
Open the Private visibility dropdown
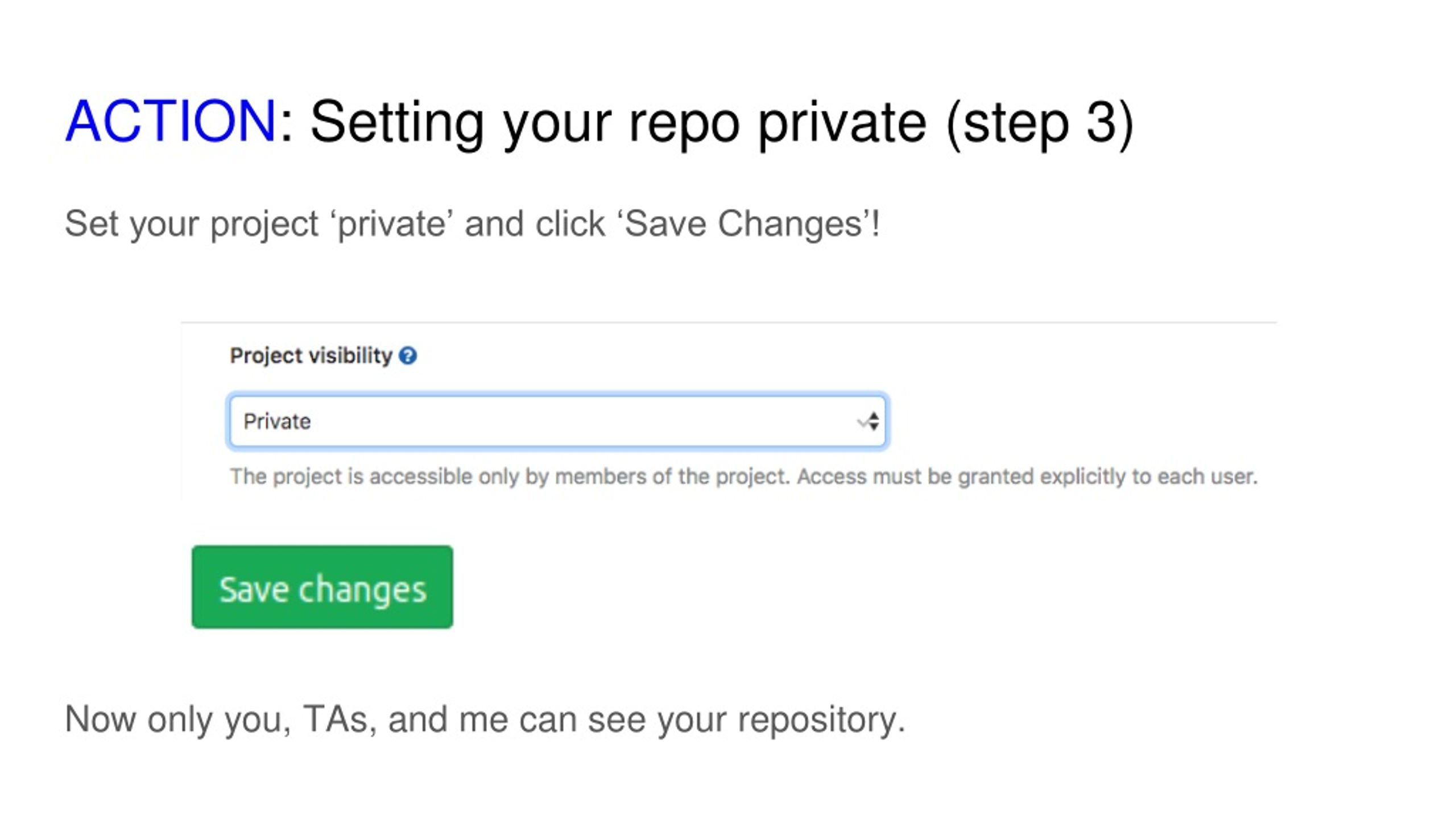point(557,421)
